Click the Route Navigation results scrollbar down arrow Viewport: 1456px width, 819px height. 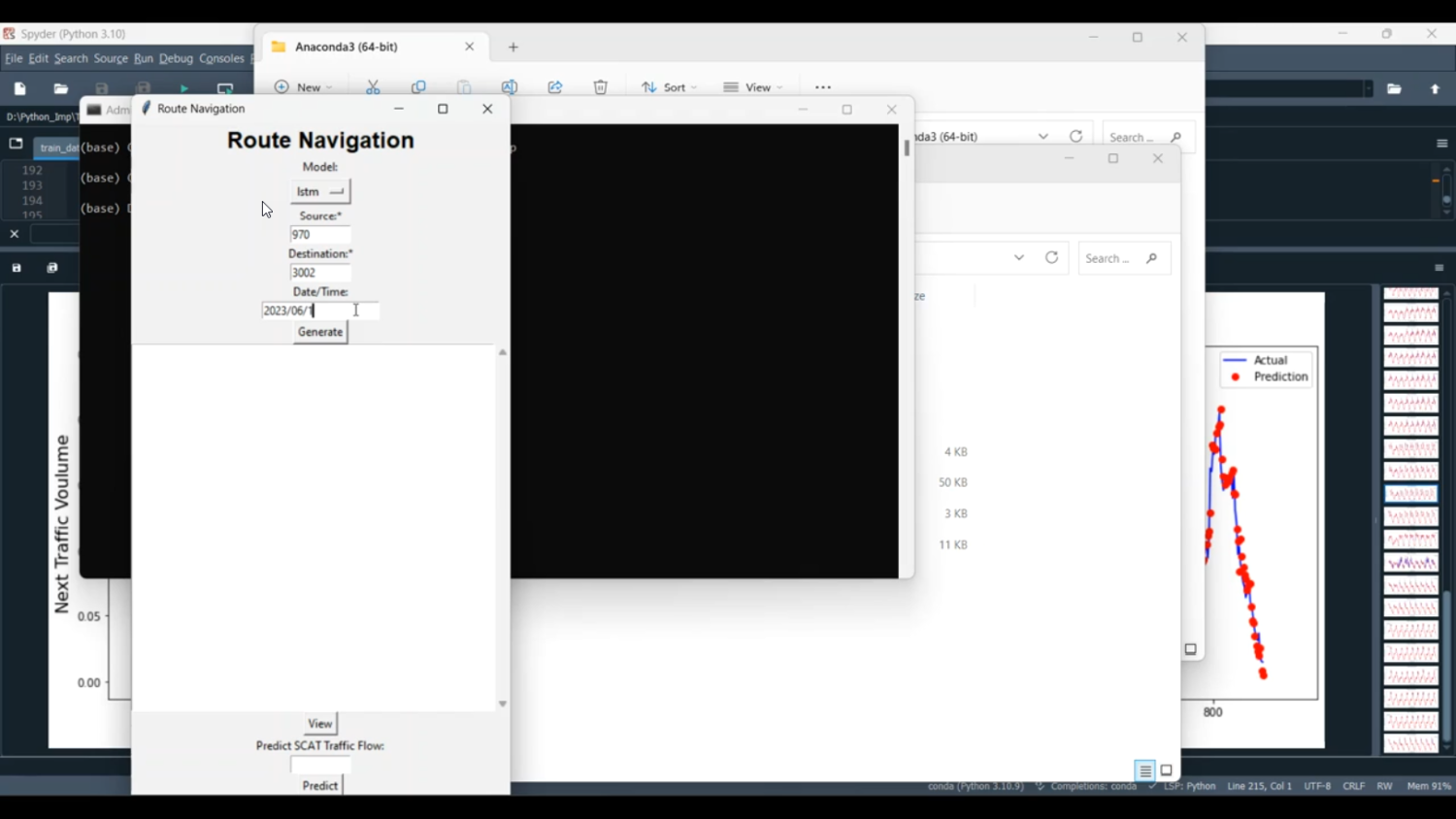pos(503,704)
